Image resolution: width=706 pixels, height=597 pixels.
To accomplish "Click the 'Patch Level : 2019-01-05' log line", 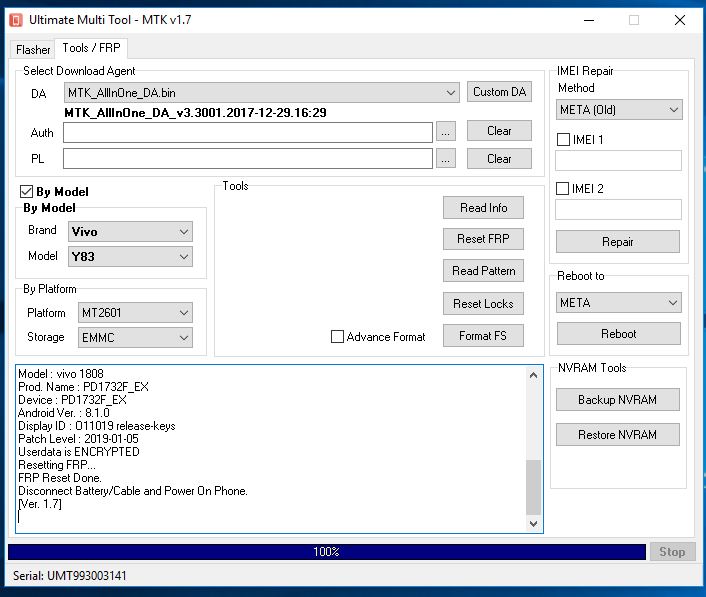I will 78,439.
